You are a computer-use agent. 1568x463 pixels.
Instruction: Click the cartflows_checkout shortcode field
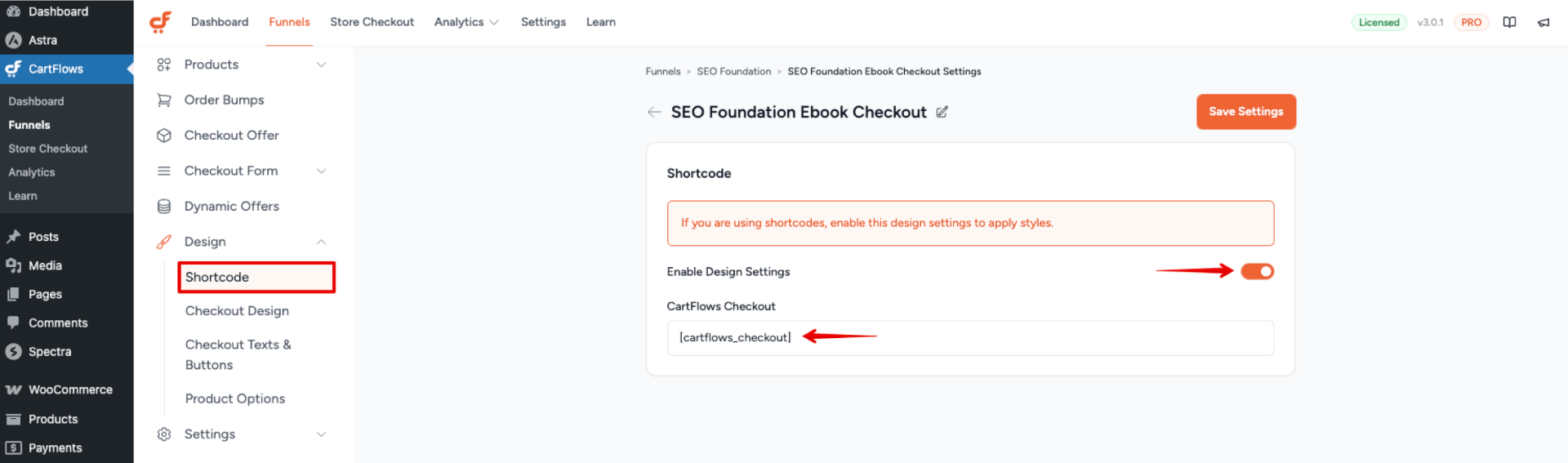(970, 338)
